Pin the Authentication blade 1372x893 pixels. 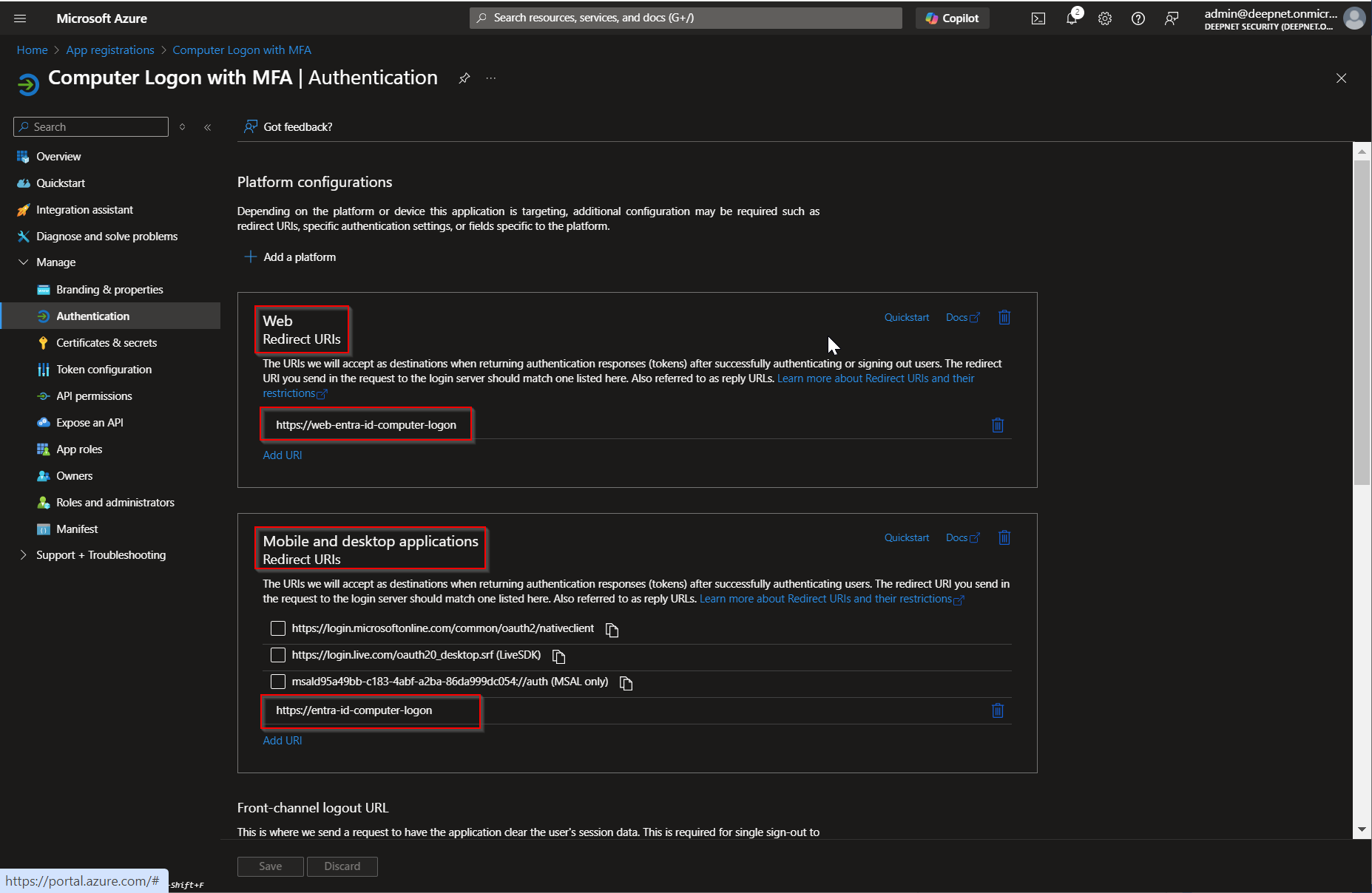pyautogui.click(x=464, y=78)
